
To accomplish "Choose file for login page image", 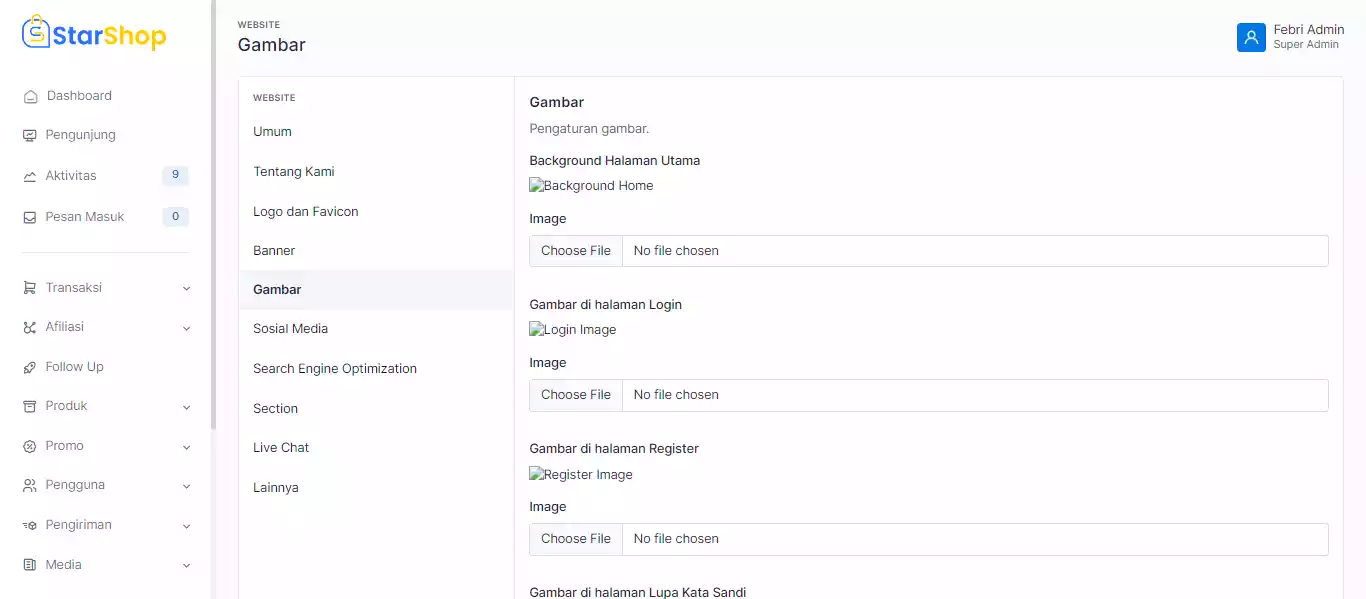I will click(576, 395).
